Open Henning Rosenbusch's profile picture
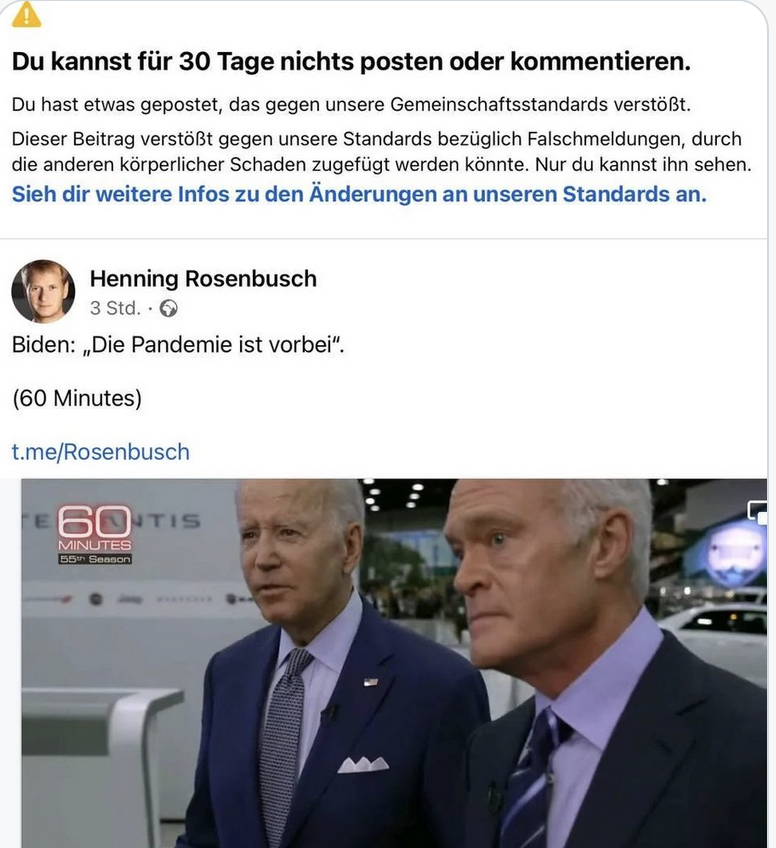 pyautogui.click(x=43, y=292)
